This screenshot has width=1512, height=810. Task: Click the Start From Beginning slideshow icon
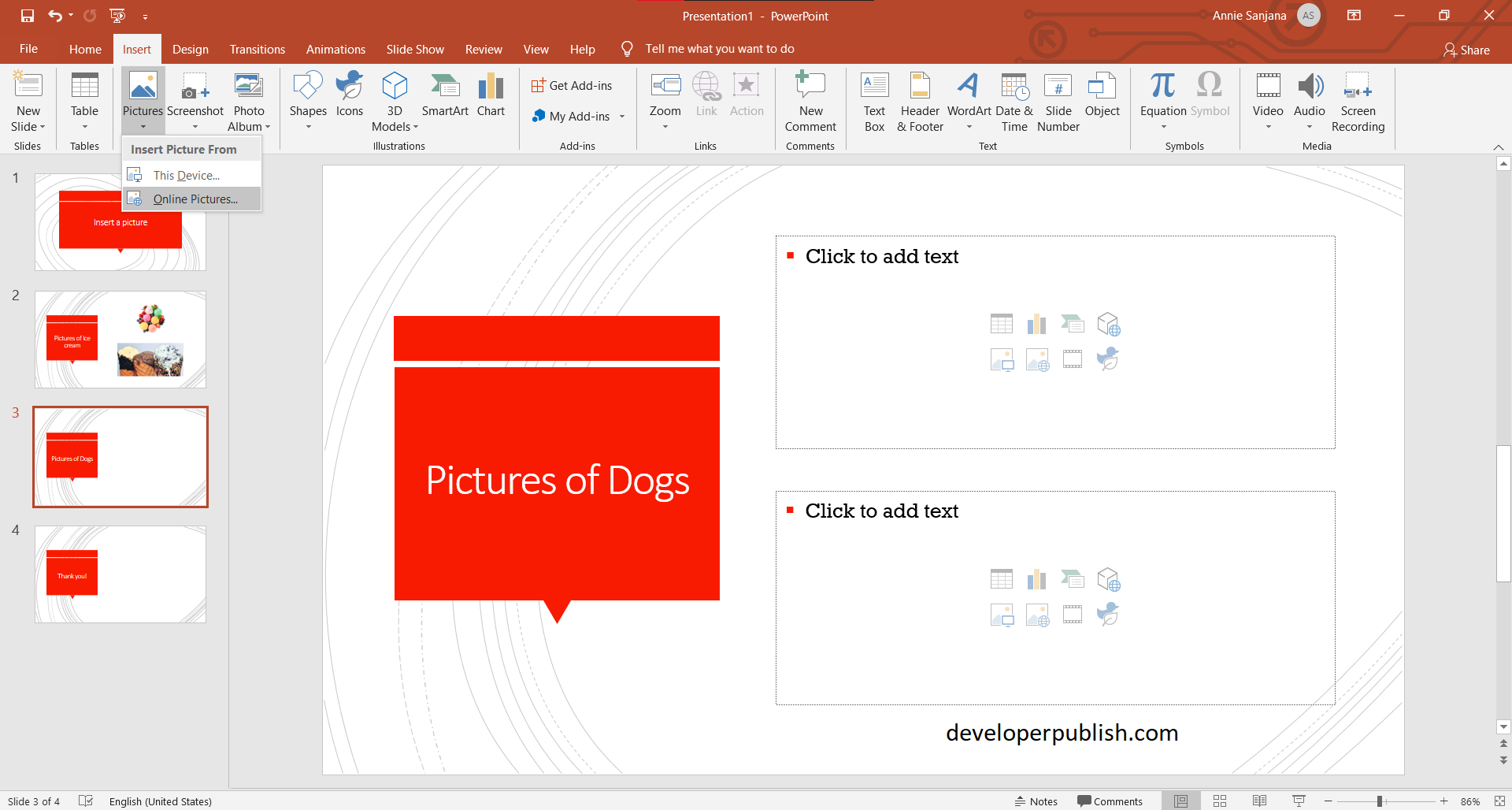pyautogui.click(x=117, y=16)
